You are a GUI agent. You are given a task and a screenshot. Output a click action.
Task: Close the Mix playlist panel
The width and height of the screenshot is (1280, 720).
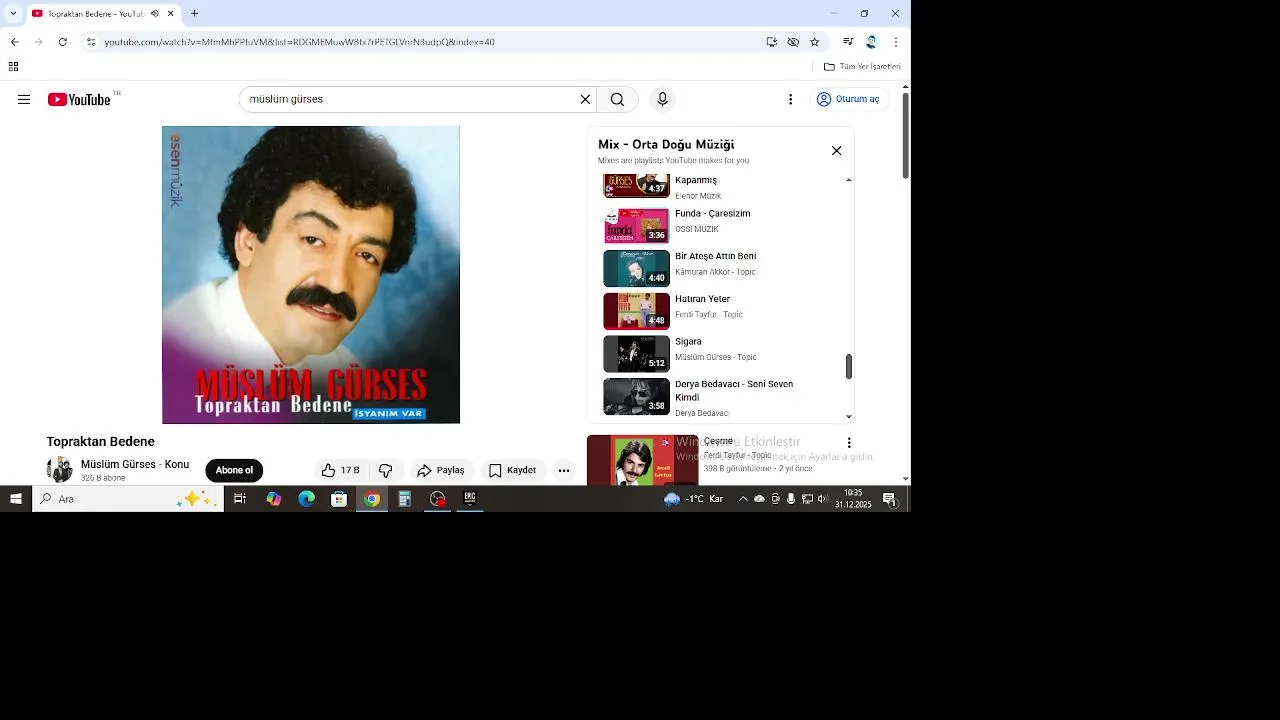tap(836, 151)
